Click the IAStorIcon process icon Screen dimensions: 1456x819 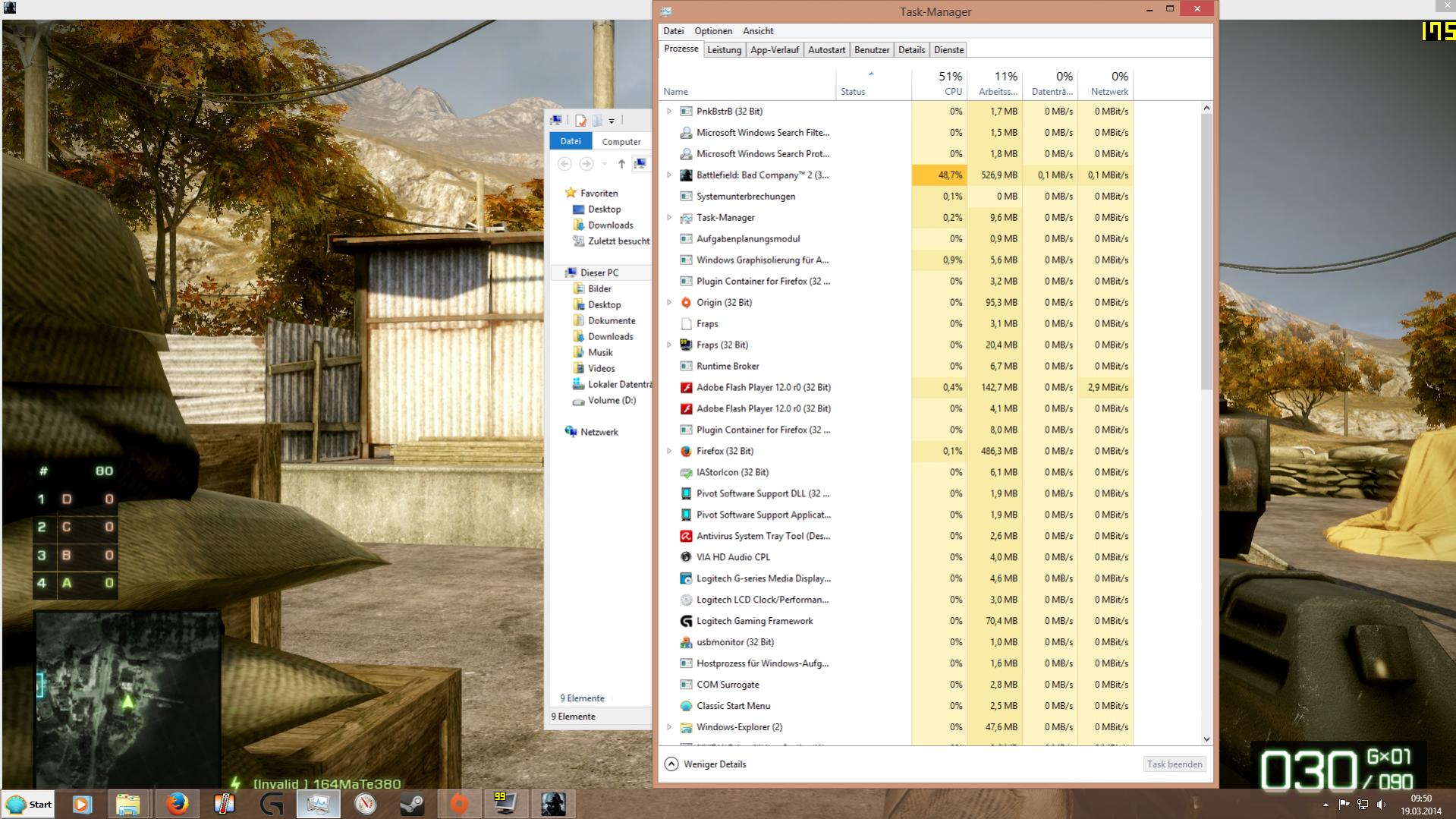point(686,473)
